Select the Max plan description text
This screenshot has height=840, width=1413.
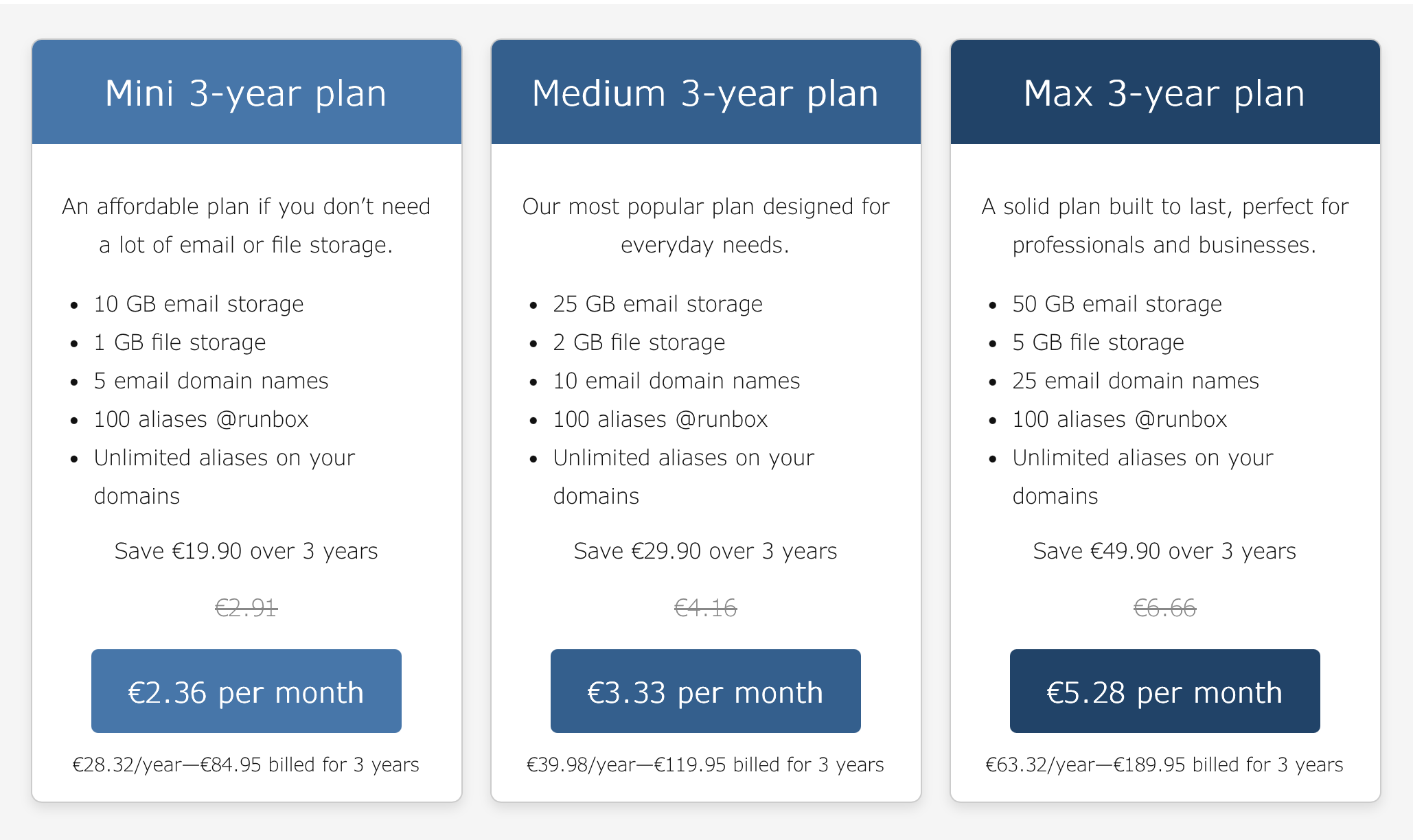click(x=1163, y=224)
